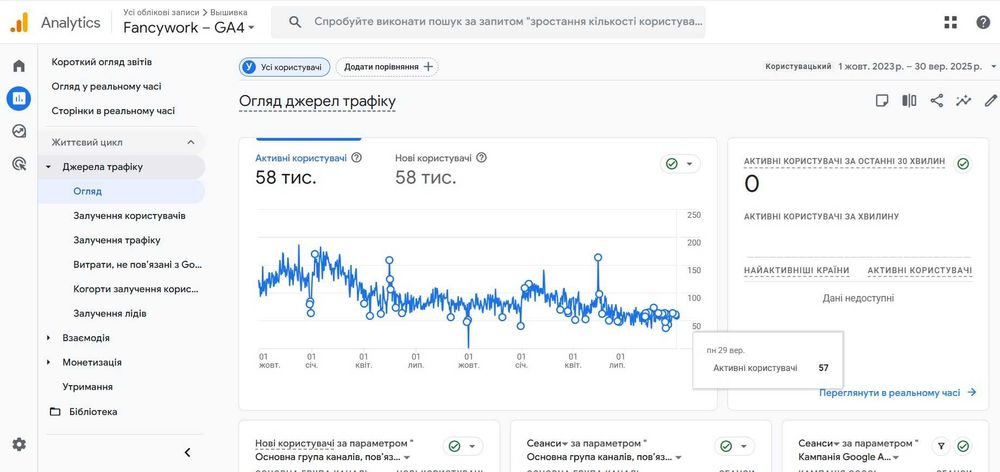Expand the 'Монетизація' tree item
Image resolution: width=1000 pixels, height=472 pixels.
tap(48, 362)
